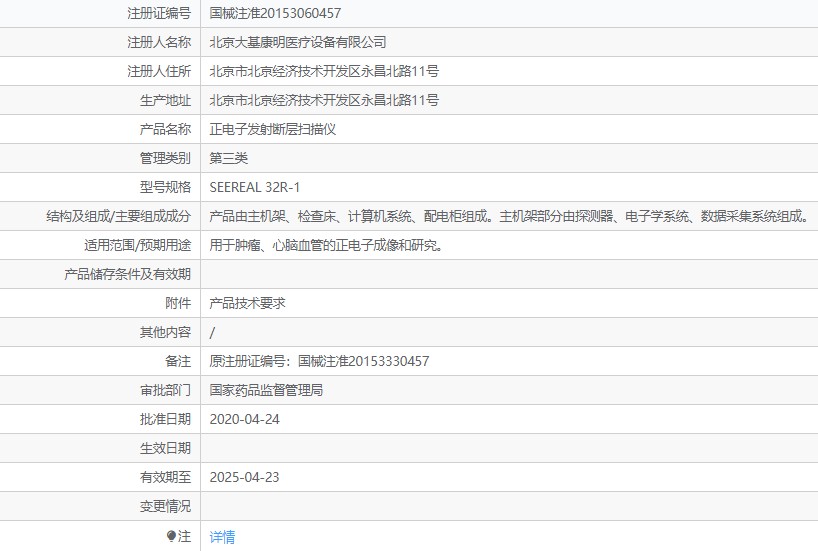Select company name 北京大基康明医疗设备有限公司

[x=298, y=42]
